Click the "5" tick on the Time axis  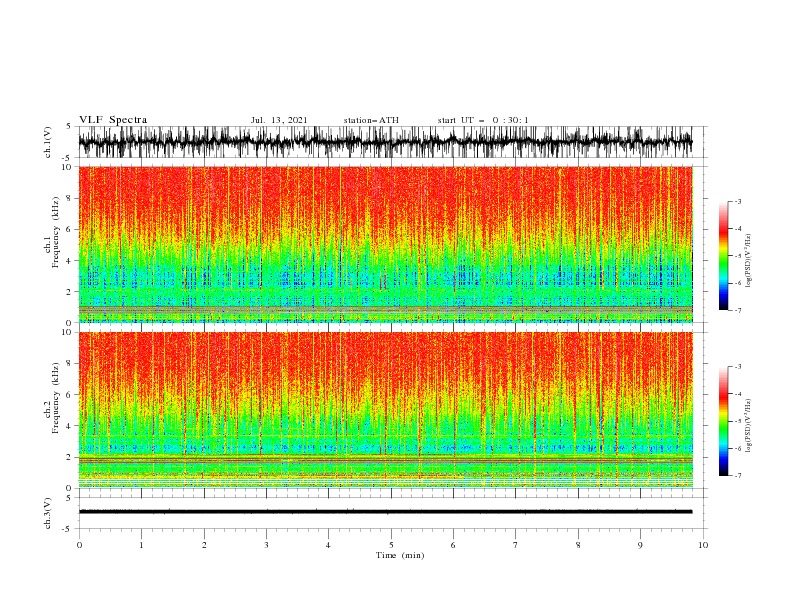(391, 545)
